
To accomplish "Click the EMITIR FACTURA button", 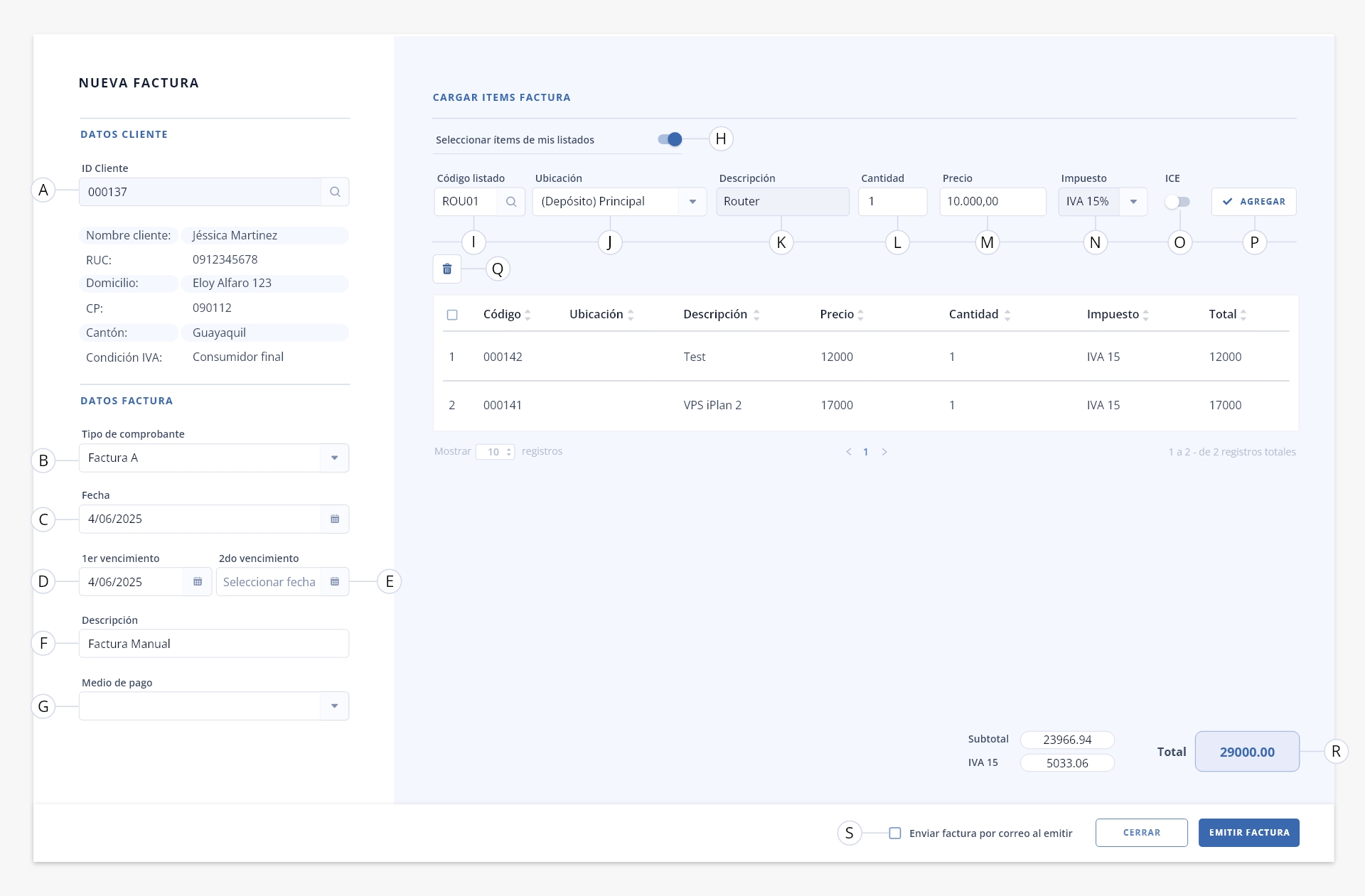I will pos(1249,833).
